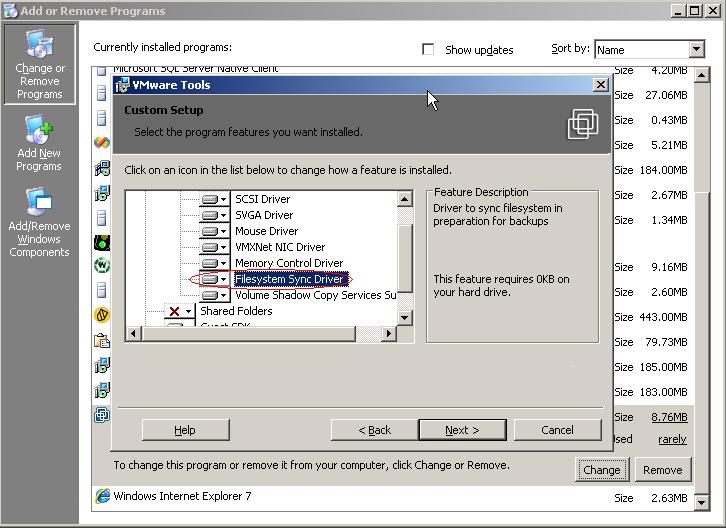Select the Memory Control Driver item
The width and height of the screenshot is (726, 528).
tap(289, 263)
